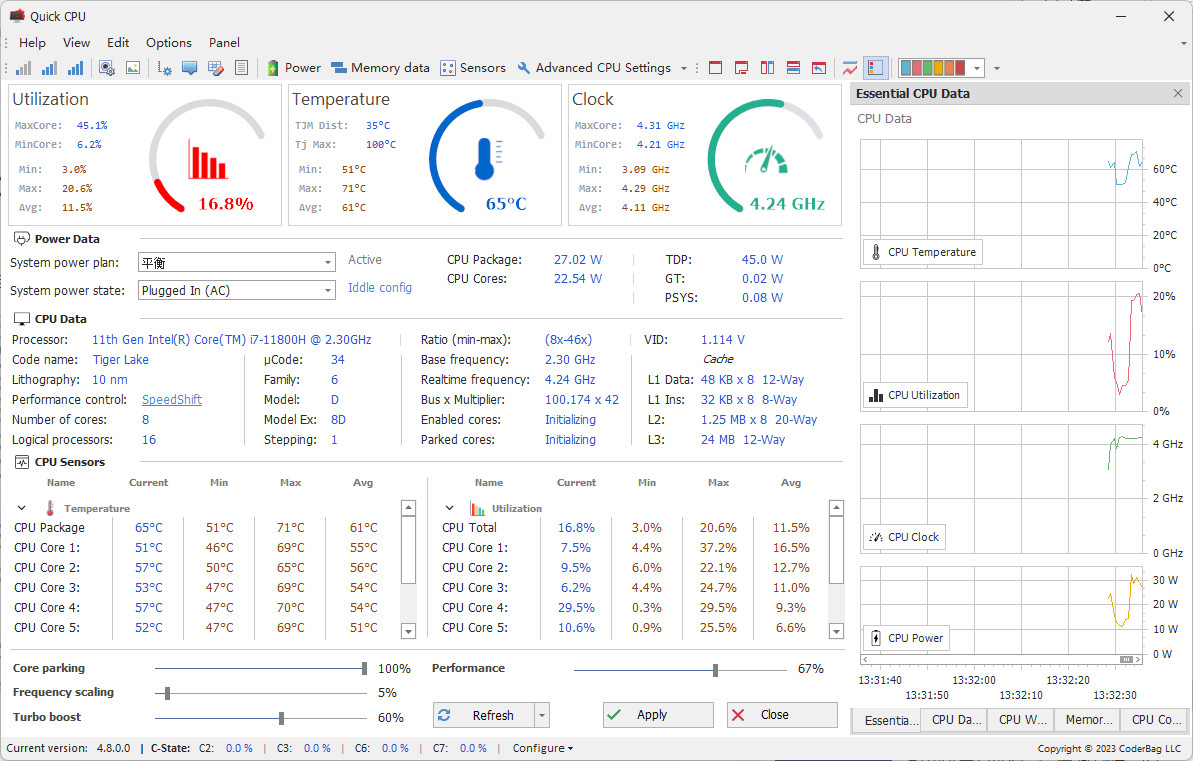This screenshot has height=761, width=1193.
Task: Click the CPU Power chart label
Action: (906, 638)
